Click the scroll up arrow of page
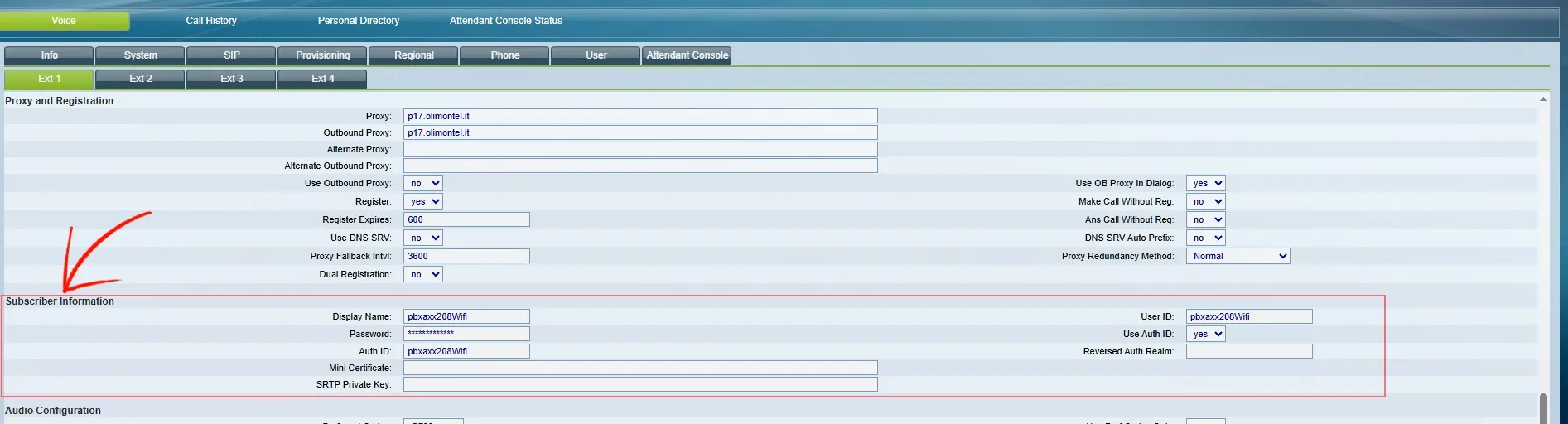Screen dimensions: 1568x424 tap(1542, 99)
